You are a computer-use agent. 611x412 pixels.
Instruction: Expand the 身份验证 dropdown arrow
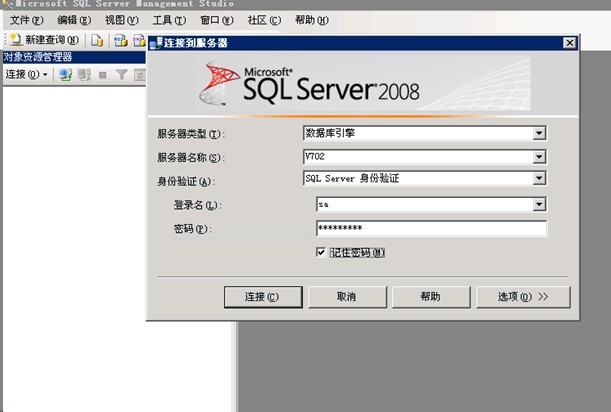(539, 179)
